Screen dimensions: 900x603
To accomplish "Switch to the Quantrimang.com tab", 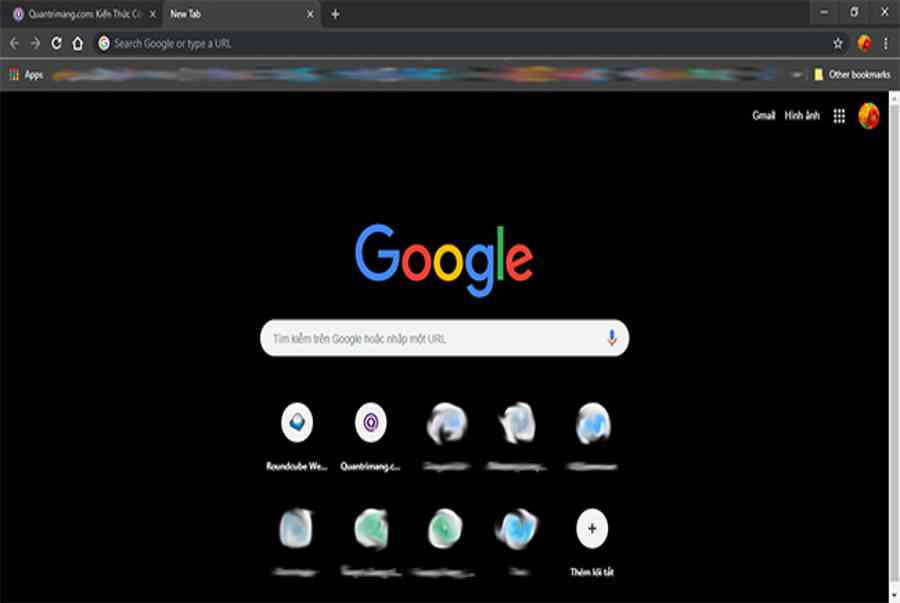I will click(83, 14).
